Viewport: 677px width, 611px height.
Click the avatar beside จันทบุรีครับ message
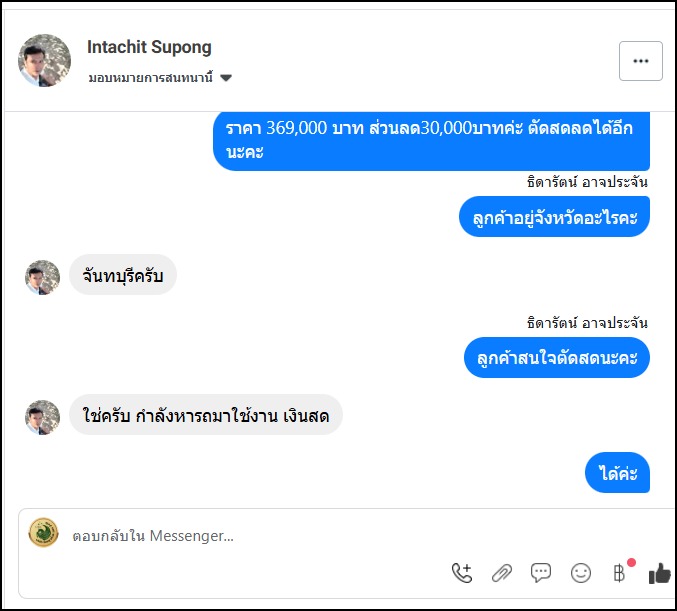43,277
